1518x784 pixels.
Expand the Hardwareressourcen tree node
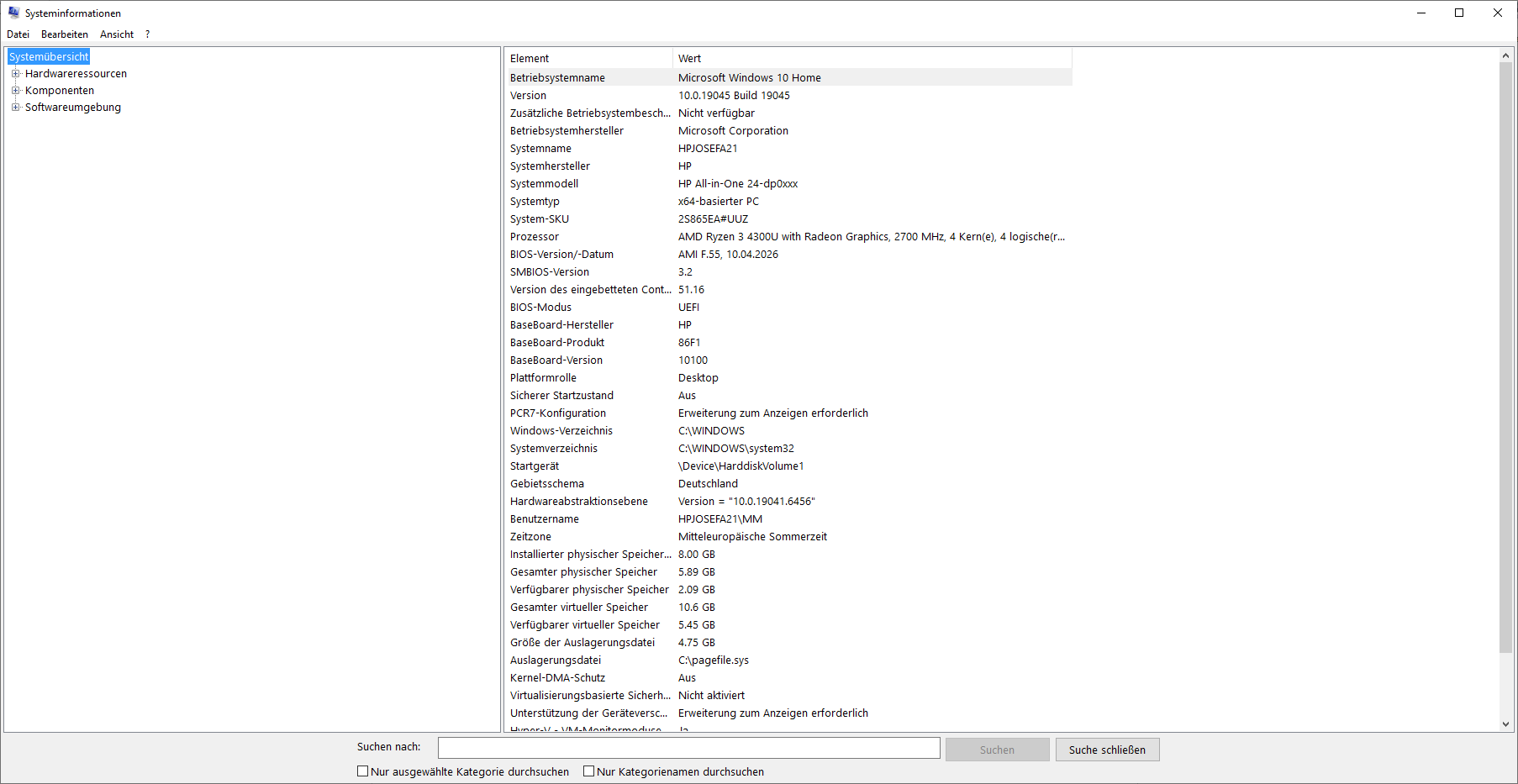point(15,74)
